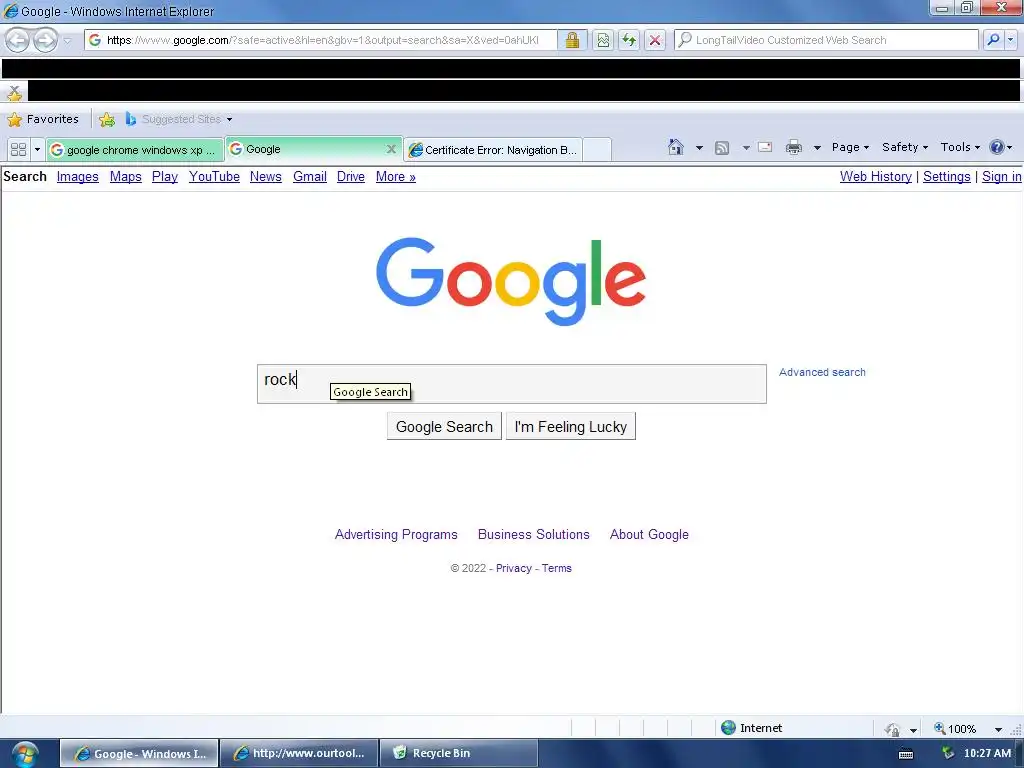Click the Google search text field containing 'rock'
1024x768 pixels.
click(x=511, y=384)
